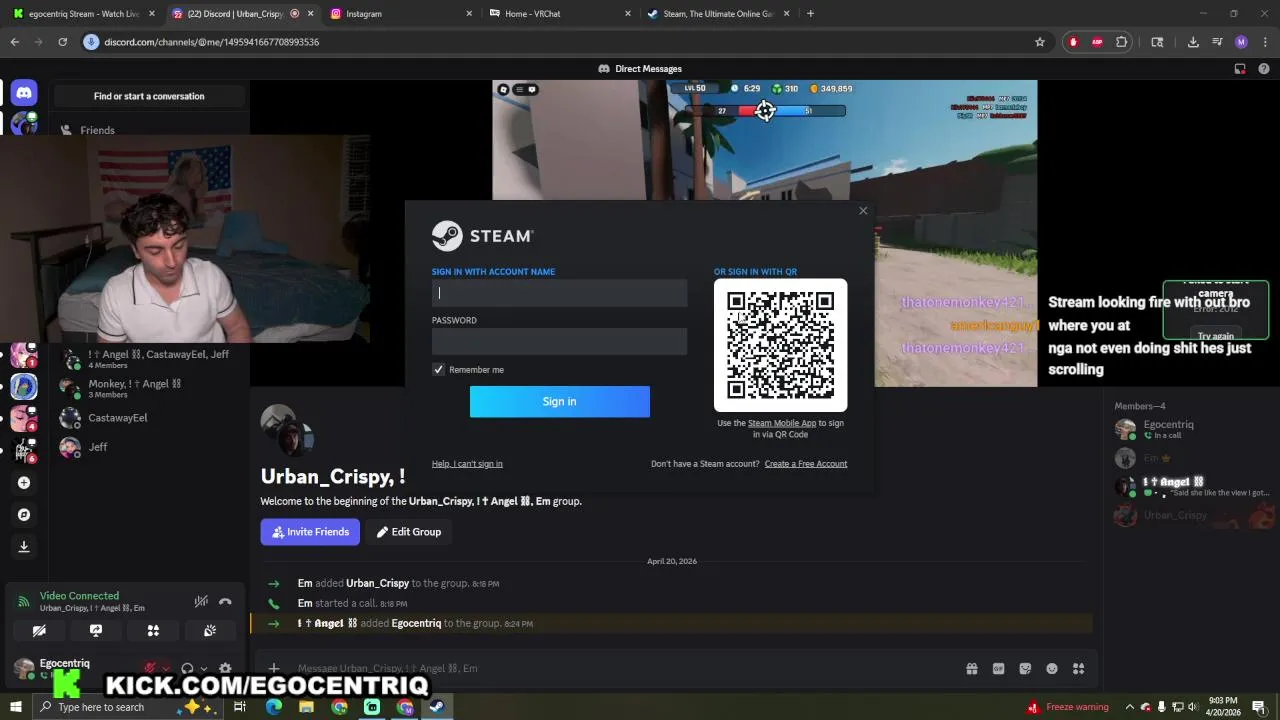Open the CastawayEel direct message

(x=150, y=418)
